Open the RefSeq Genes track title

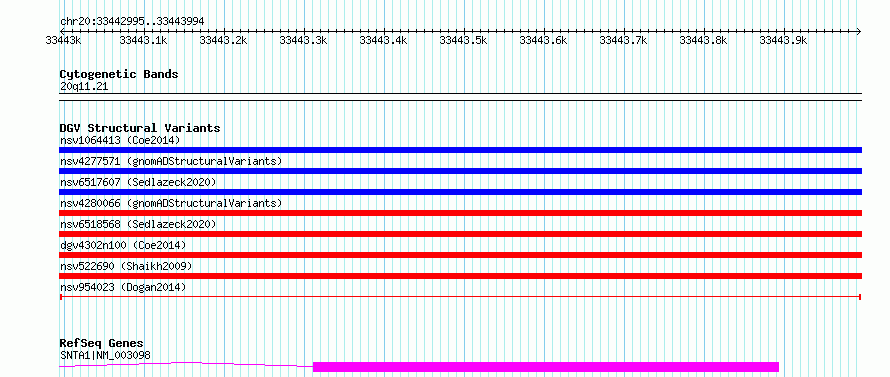pos(102,344)
